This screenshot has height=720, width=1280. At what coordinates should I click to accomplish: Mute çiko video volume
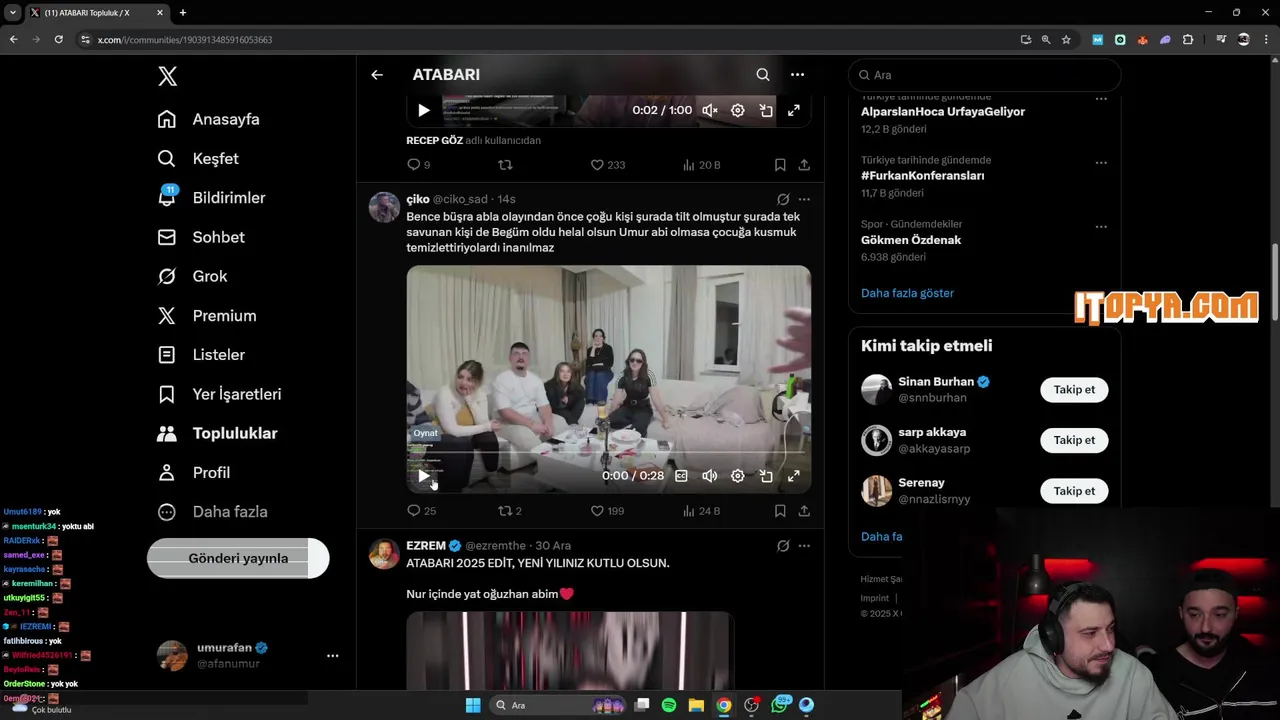click(x=710, y=476)
